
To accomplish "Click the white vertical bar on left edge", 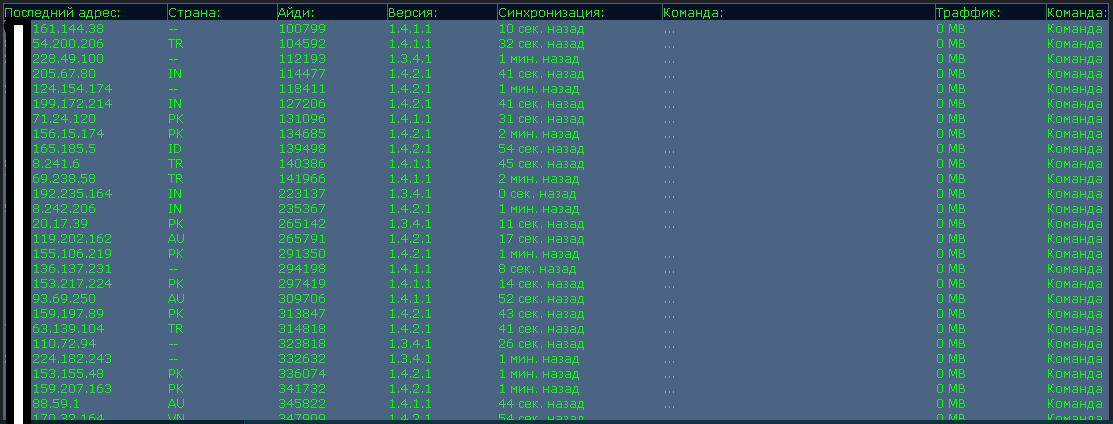I will [17, 220].
